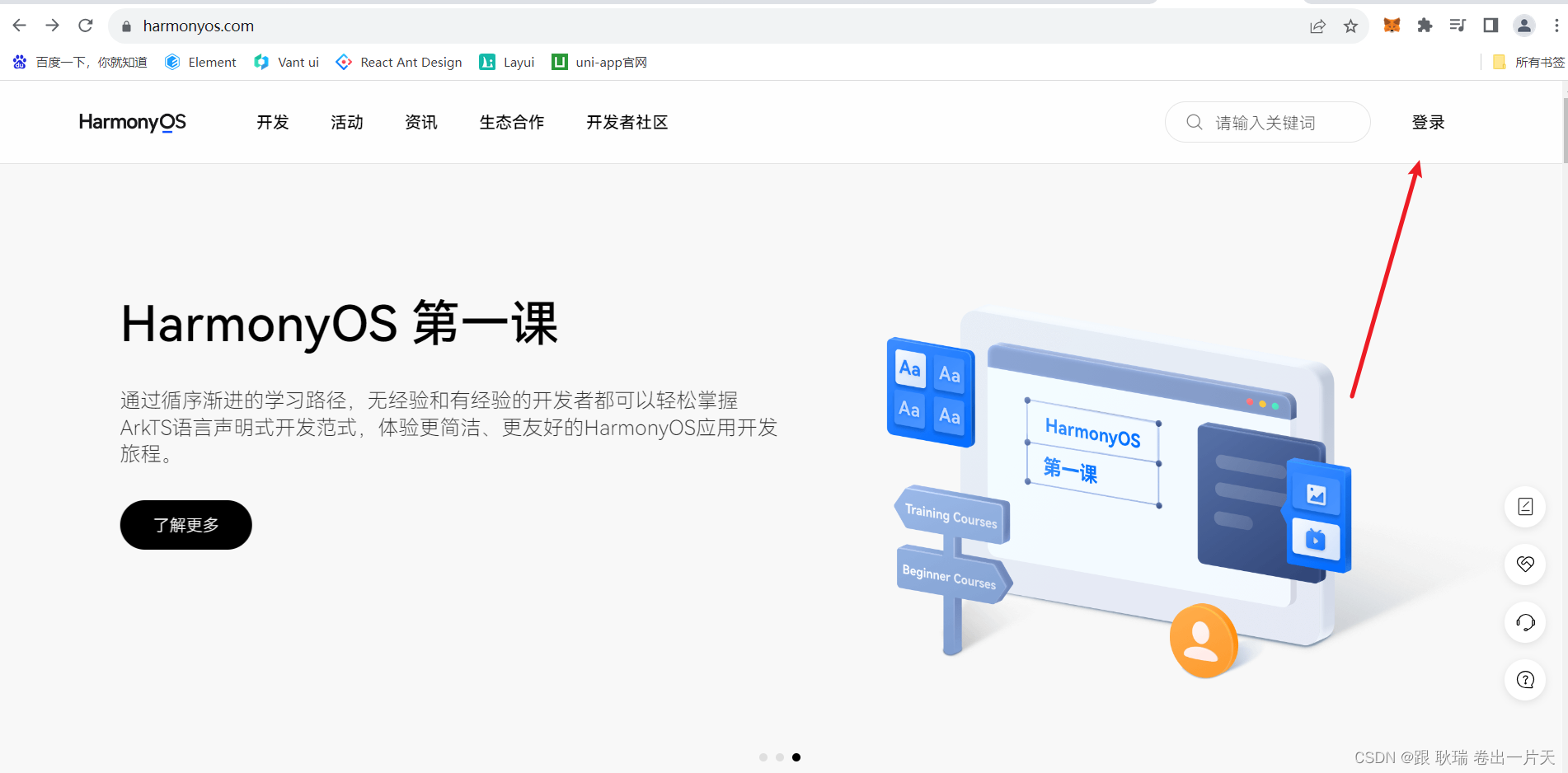Click the HarmonyOS 第一课 headline
The height and width of the screenshot is (773, 1568).
click(340, 324)
